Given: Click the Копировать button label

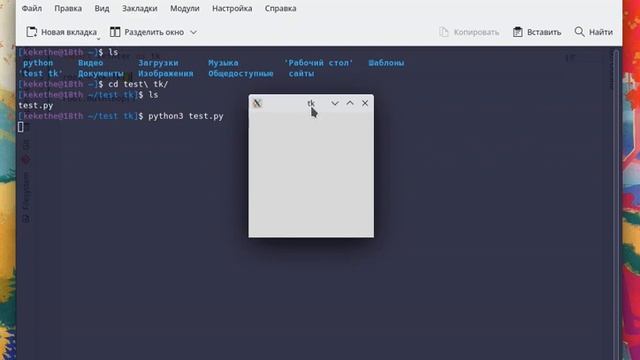Looking at the screenshot, I should pos(476,32).
